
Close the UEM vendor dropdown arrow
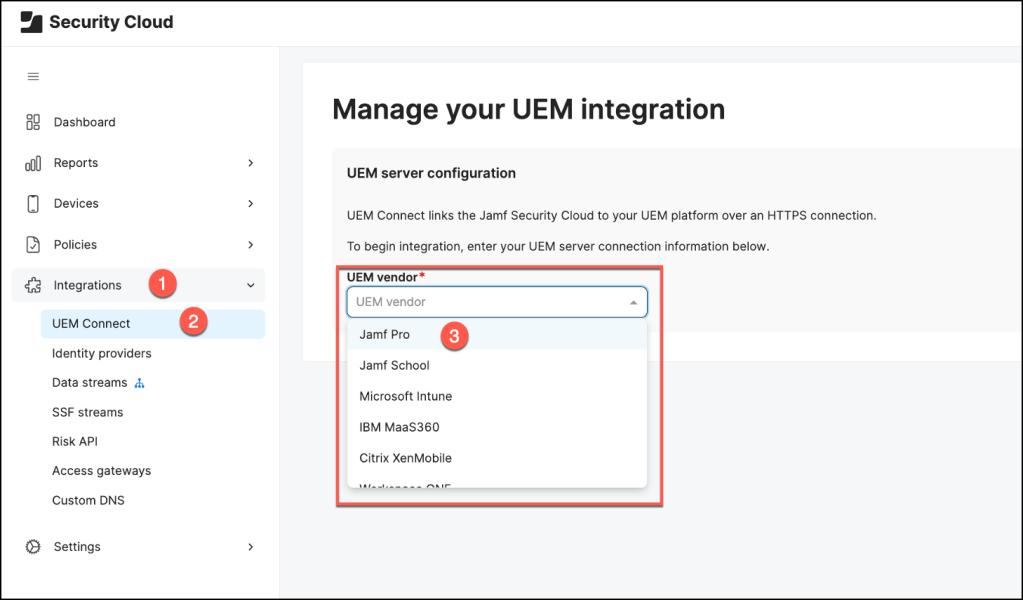633,302
